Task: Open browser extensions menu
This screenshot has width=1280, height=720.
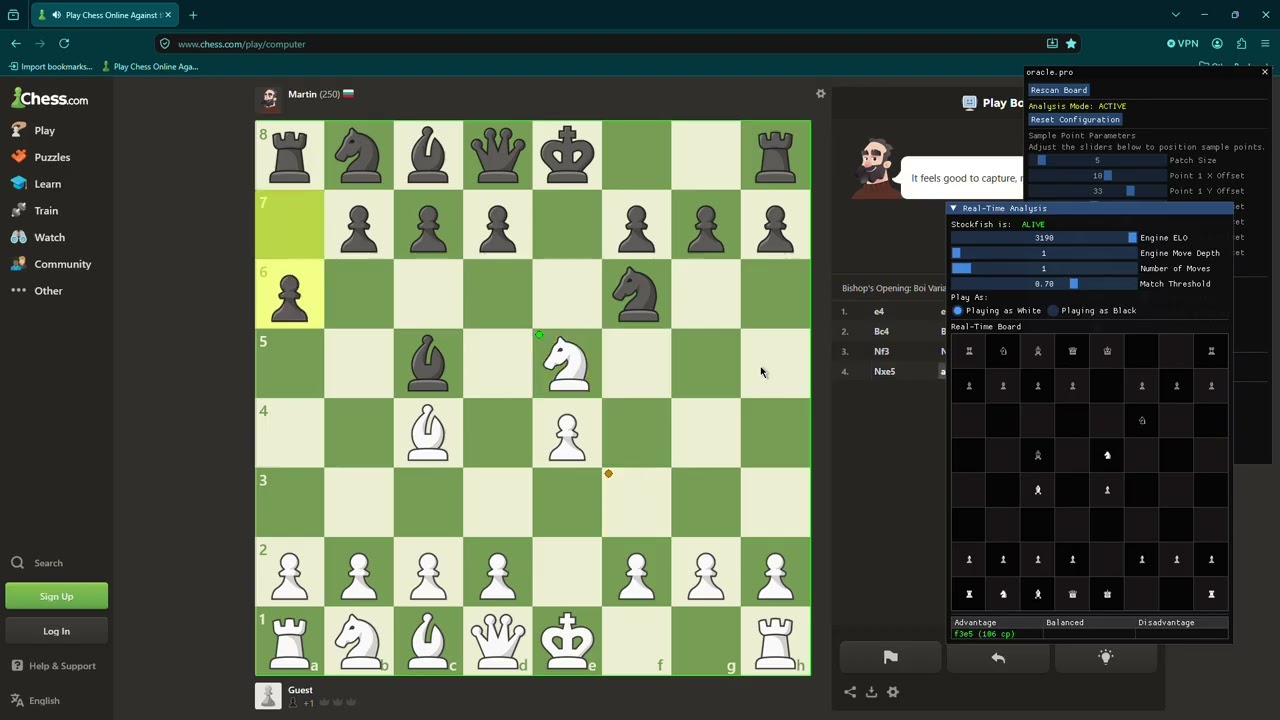Action: click(1241, 44)
